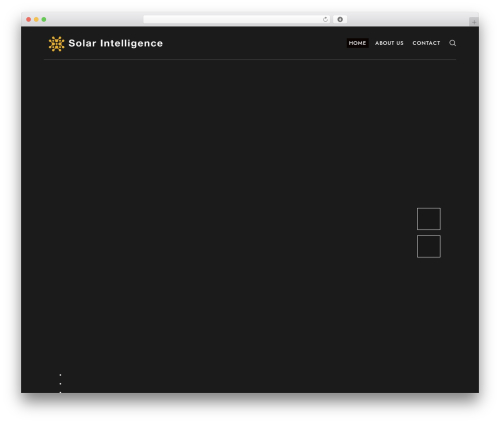Close the window using the red button
Viewport: 500px width, 423px height.
(x=29, y=19)
